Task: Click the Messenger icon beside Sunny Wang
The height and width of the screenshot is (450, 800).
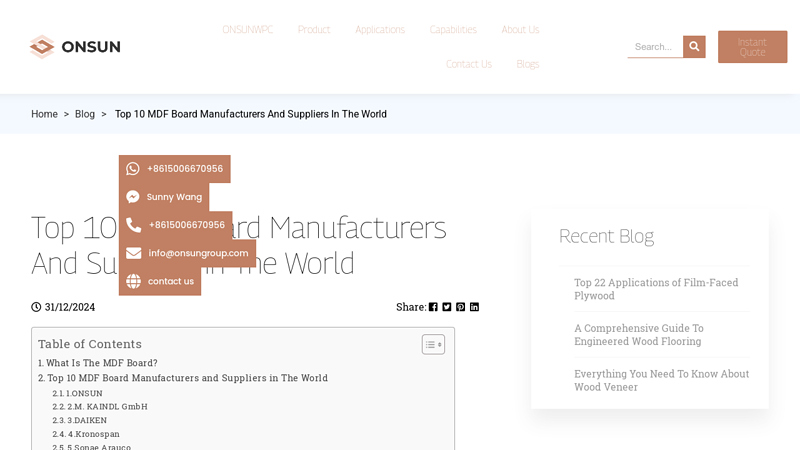Action: click(133, 197)
